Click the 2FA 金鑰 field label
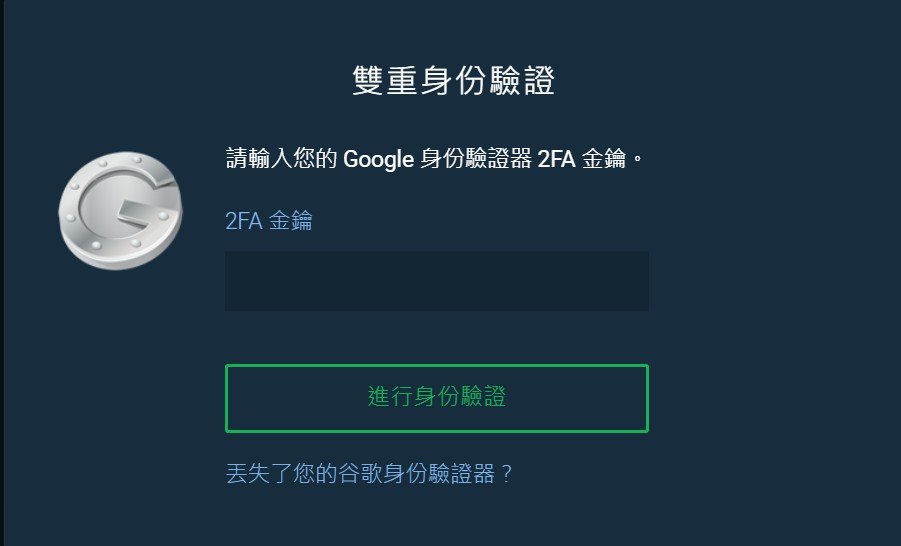The height and width of the screenshot is (546, 901). click(268, 221)
